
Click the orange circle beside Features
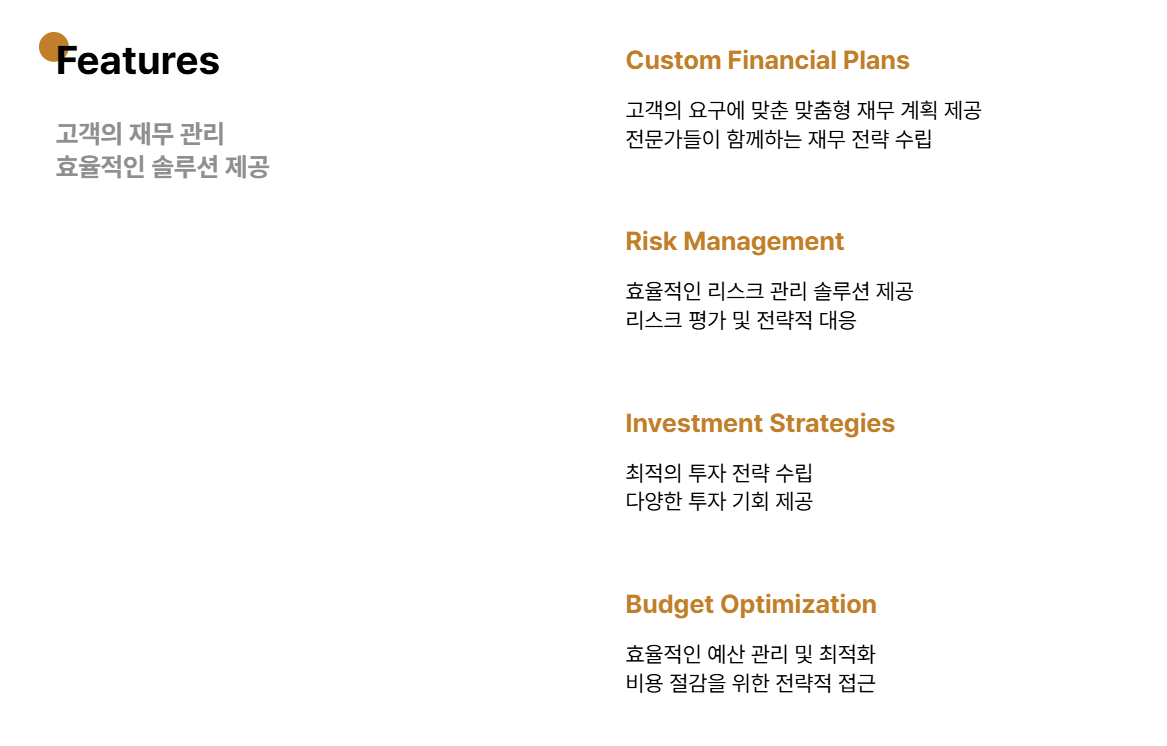point(50,44)
